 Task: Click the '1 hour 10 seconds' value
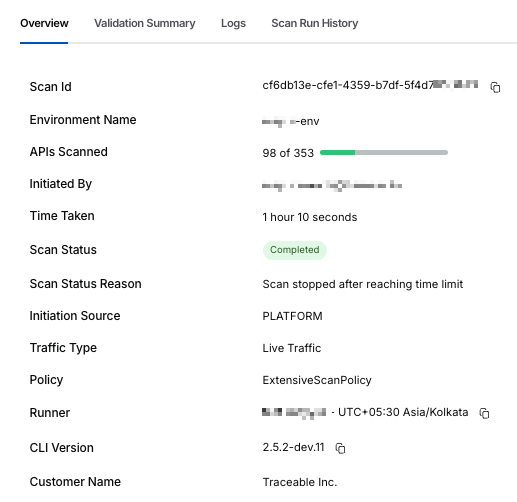pyautogui.click(x=310, y=217)
